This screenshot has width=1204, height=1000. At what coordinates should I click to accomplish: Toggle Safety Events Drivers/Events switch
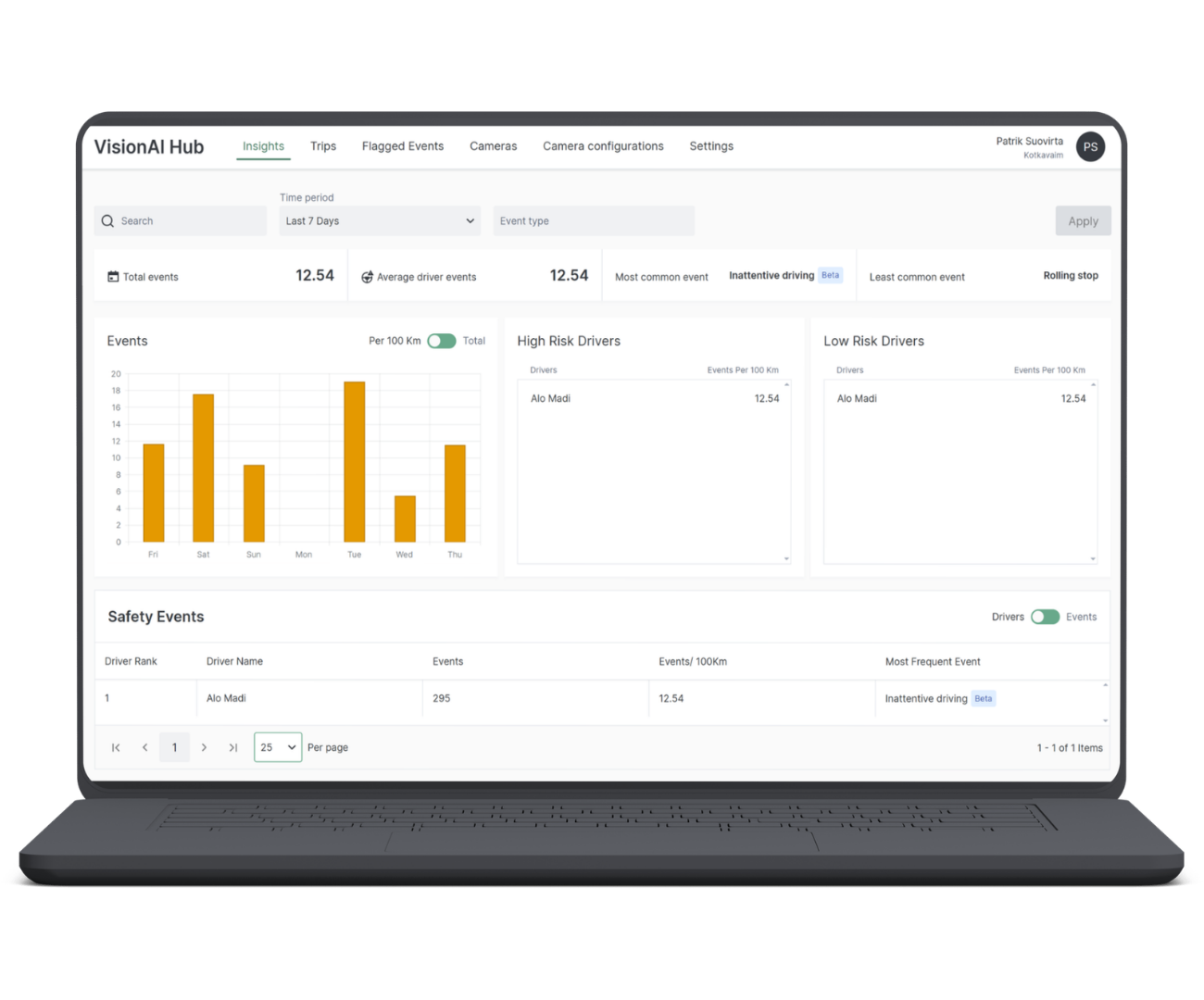point(1045,617)
